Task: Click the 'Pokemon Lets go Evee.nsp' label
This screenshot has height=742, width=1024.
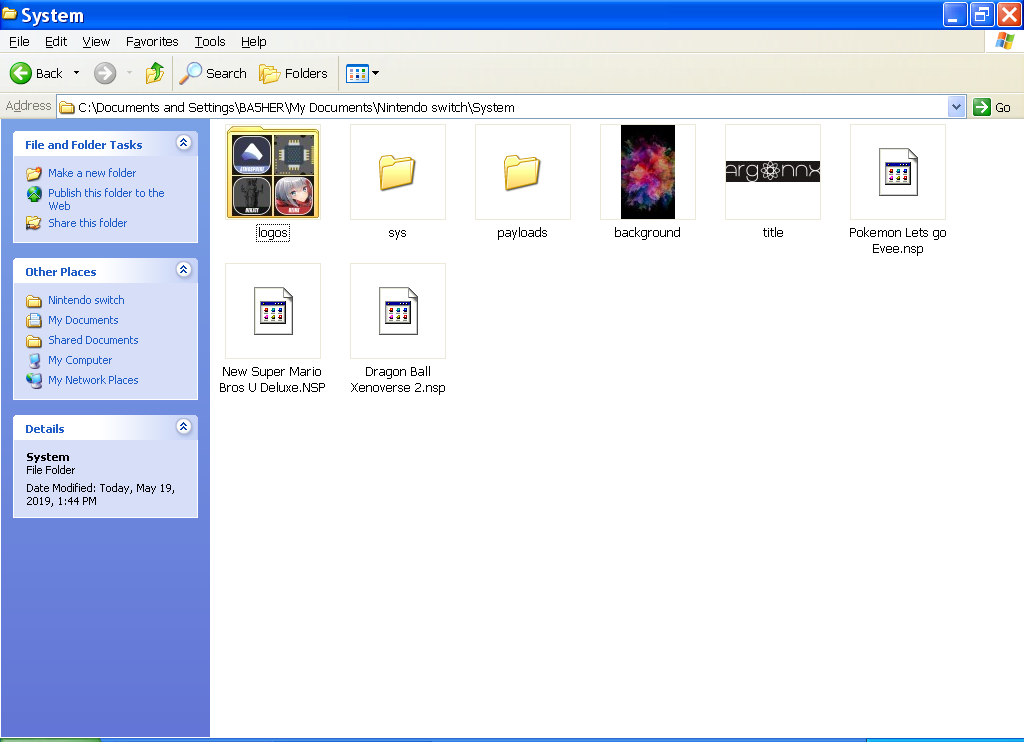Action: (x=898, y=240)
